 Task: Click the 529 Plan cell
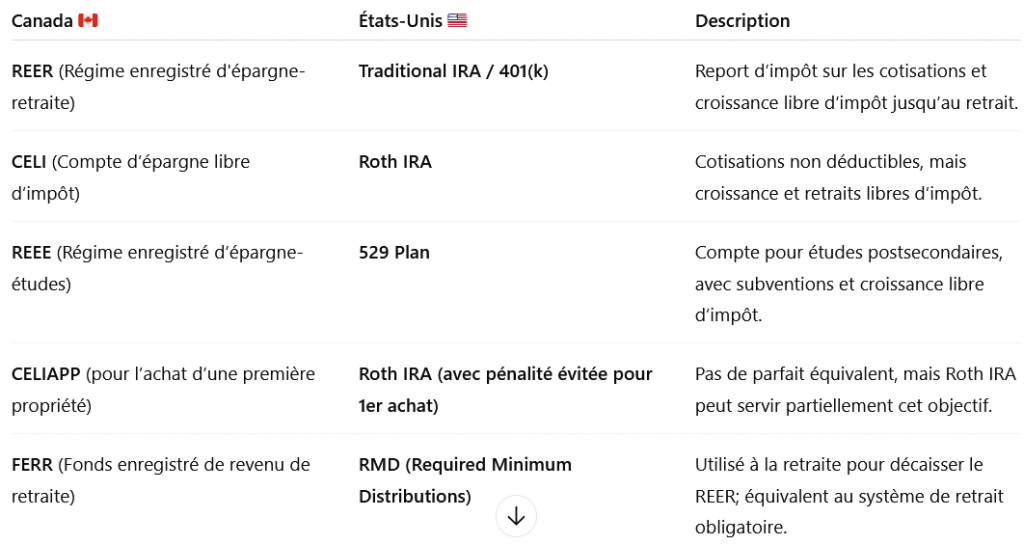394,253
